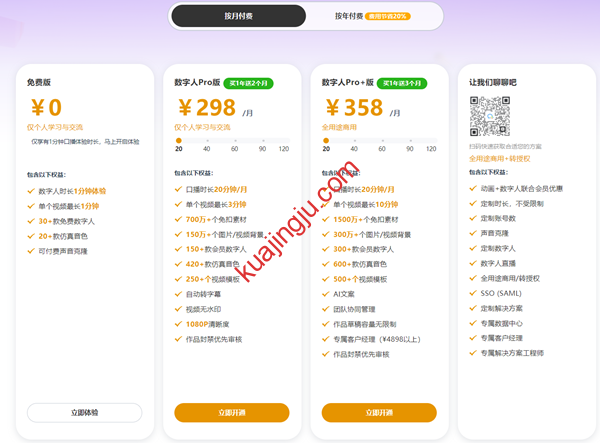Click 专属客户经理（¥4898以上） feature

tap(377, 339)
